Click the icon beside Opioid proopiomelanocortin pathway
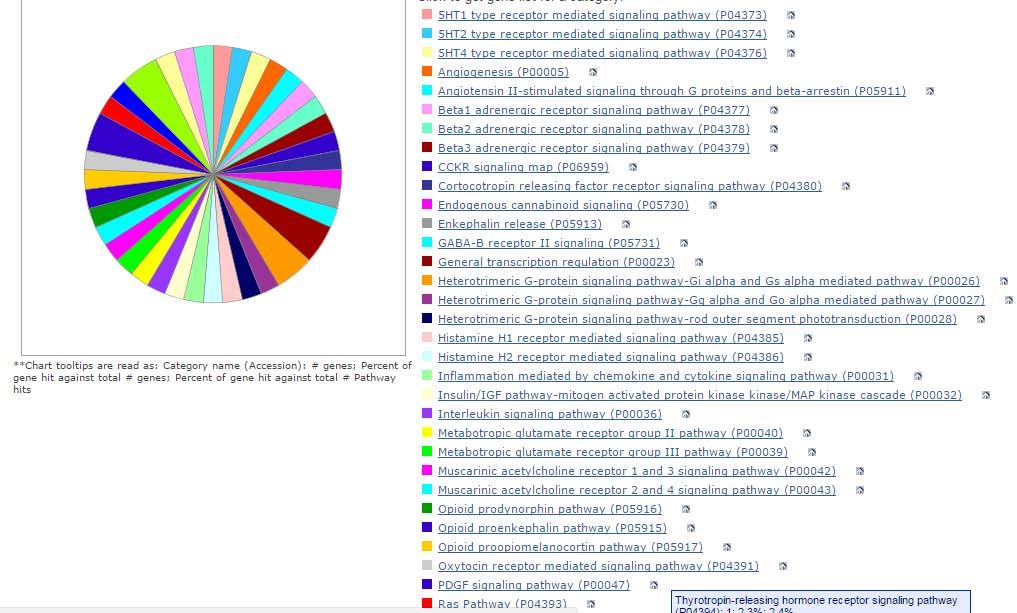Viewport: 1017px width, 613px height. [727, 547]
